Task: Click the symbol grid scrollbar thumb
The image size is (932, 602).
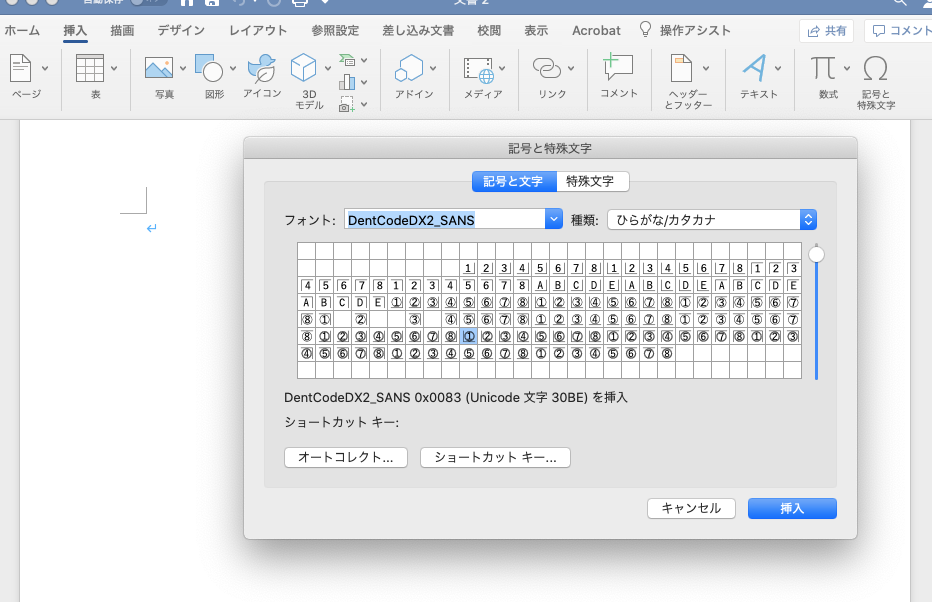Action: pos(817,254)
